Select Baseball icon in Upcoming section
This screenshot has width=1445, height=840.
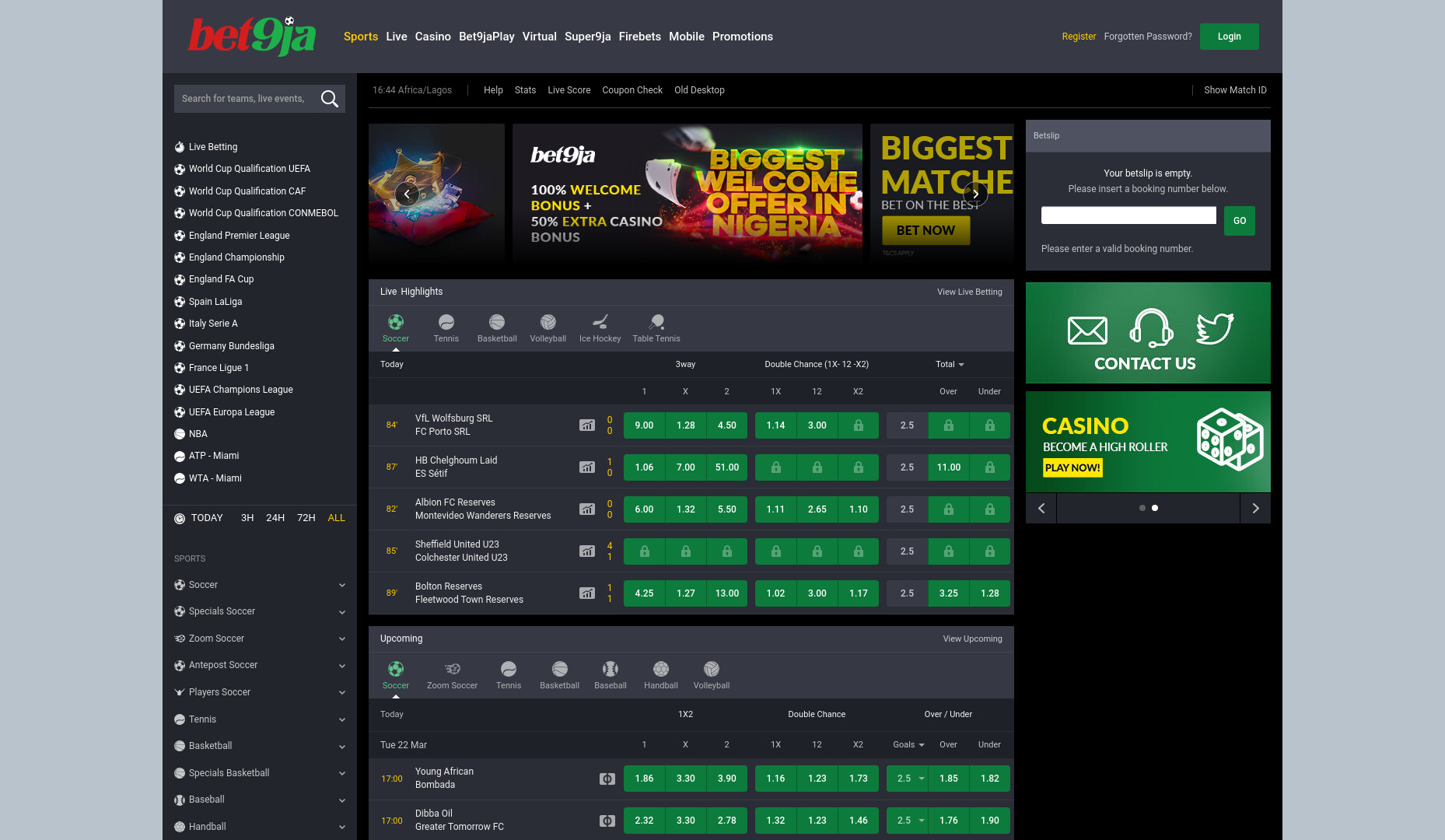coord(611,669)
